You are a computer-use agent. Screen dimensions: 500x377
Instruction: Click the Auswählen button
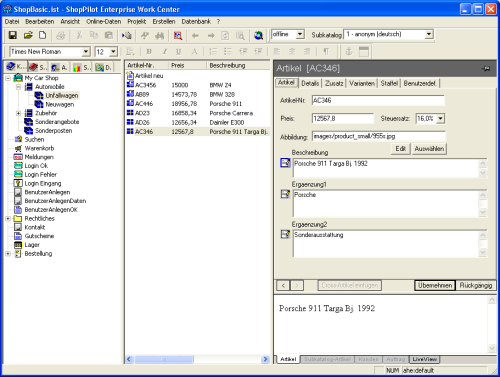tap(429, 149)
